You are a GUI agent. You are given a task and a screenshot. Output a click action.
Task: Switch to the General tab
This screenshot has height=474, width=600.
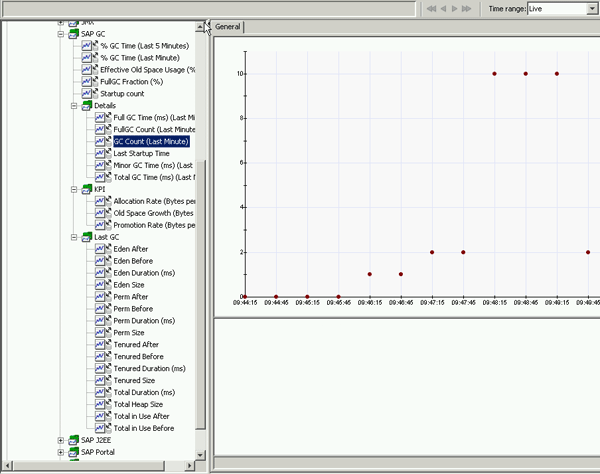click(227, 27)
